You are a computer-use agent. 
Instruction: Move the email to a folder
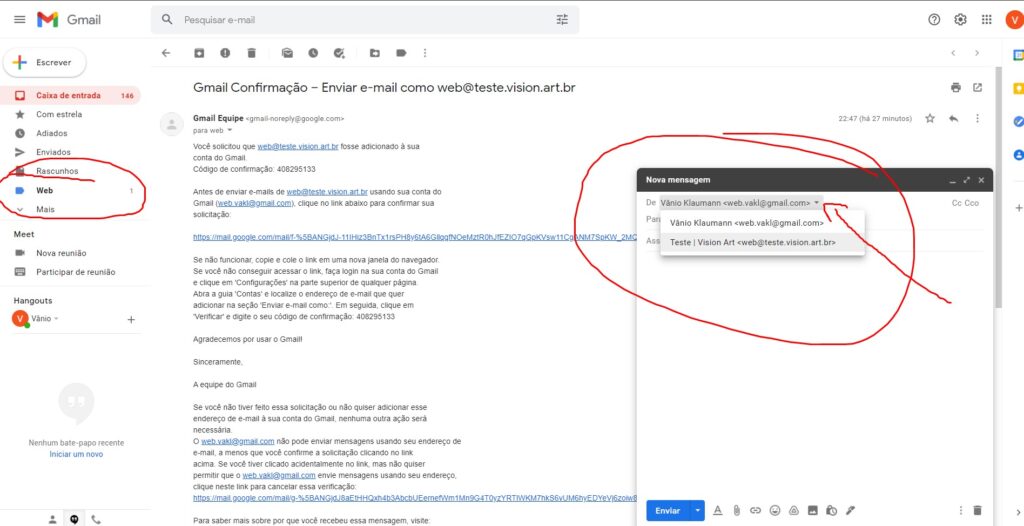click(x=375, y=54)
